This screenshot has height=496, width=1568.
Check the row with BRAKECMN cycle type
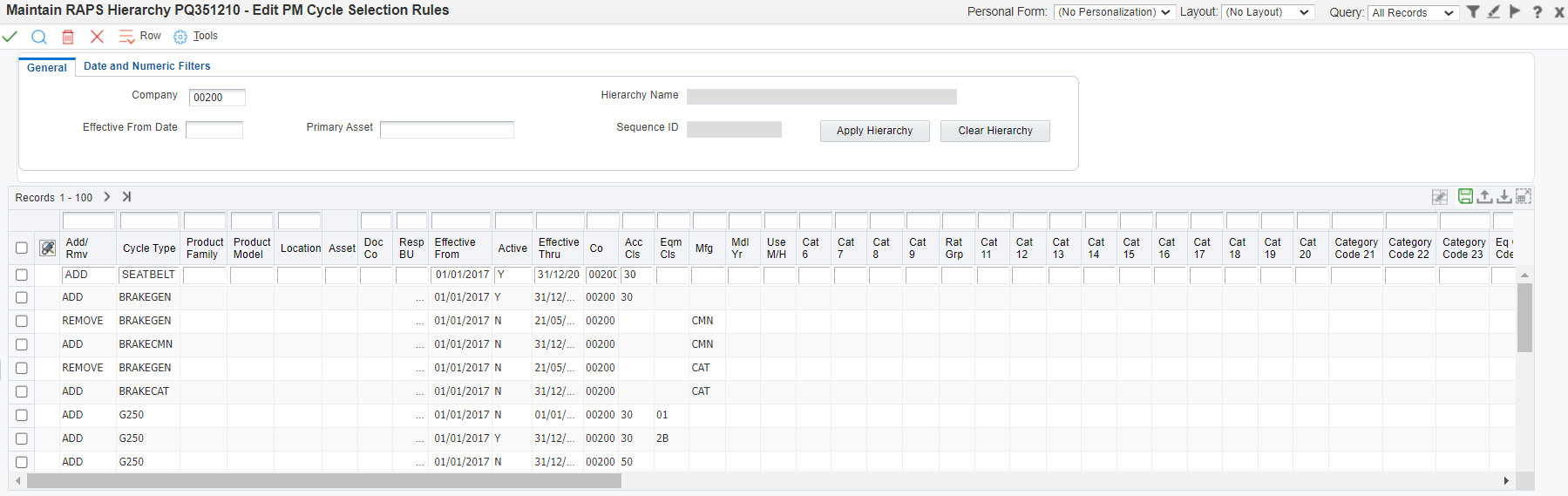[x=22, y=344]
